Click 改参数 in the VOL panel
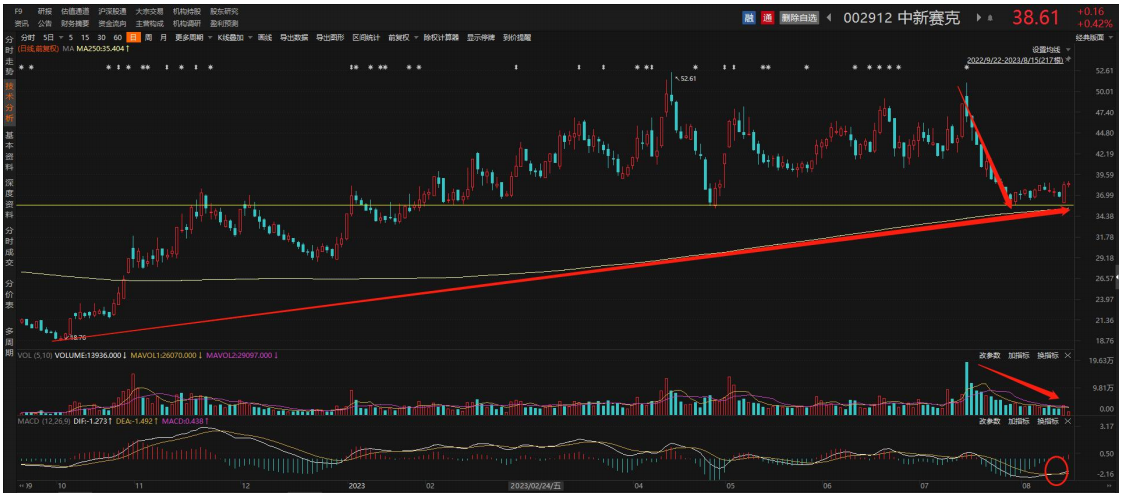Screen dimensions: 1122x497 (989, 356)
